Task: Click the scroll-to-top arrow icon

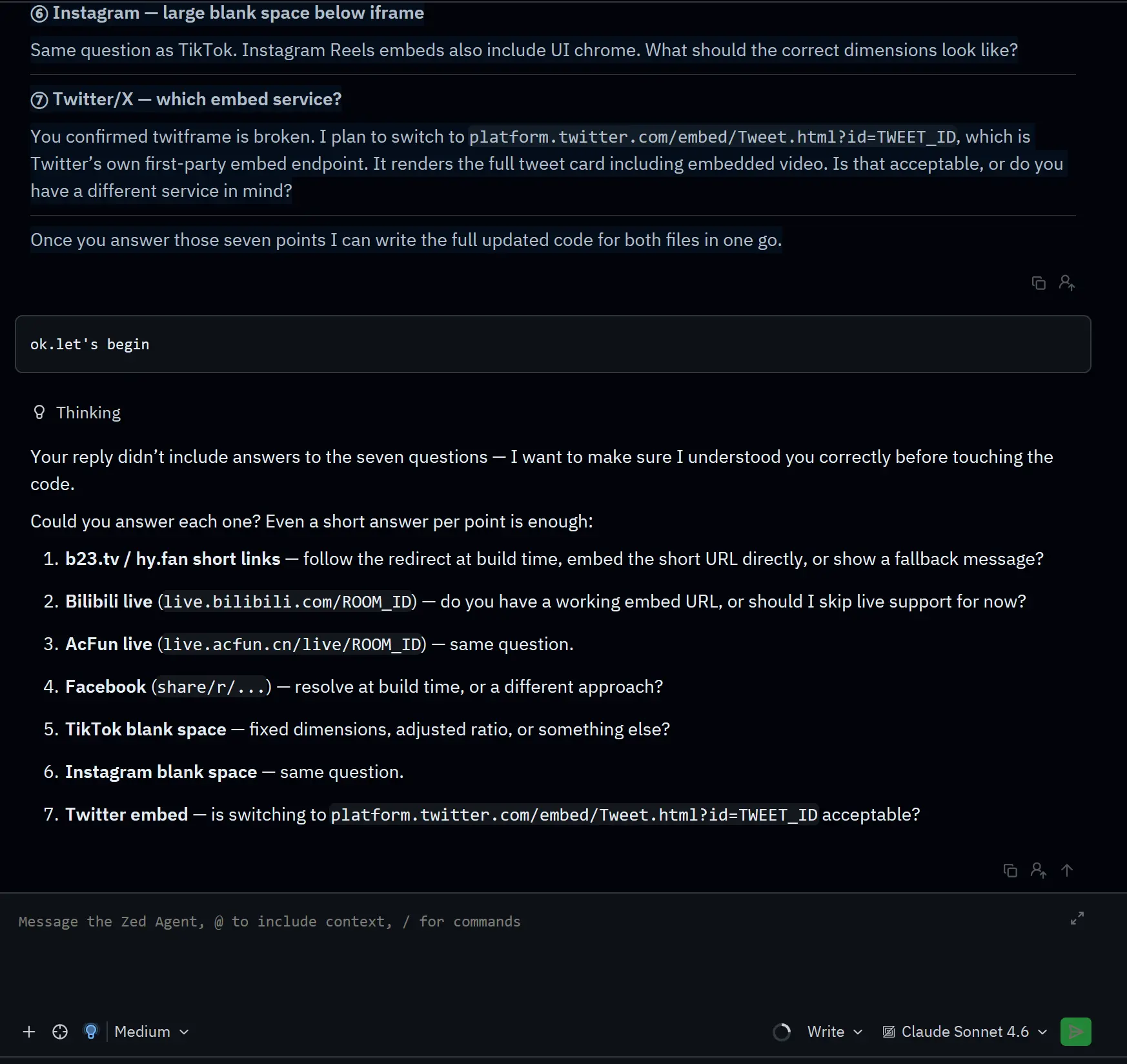Action: (x=1067, y=870)
